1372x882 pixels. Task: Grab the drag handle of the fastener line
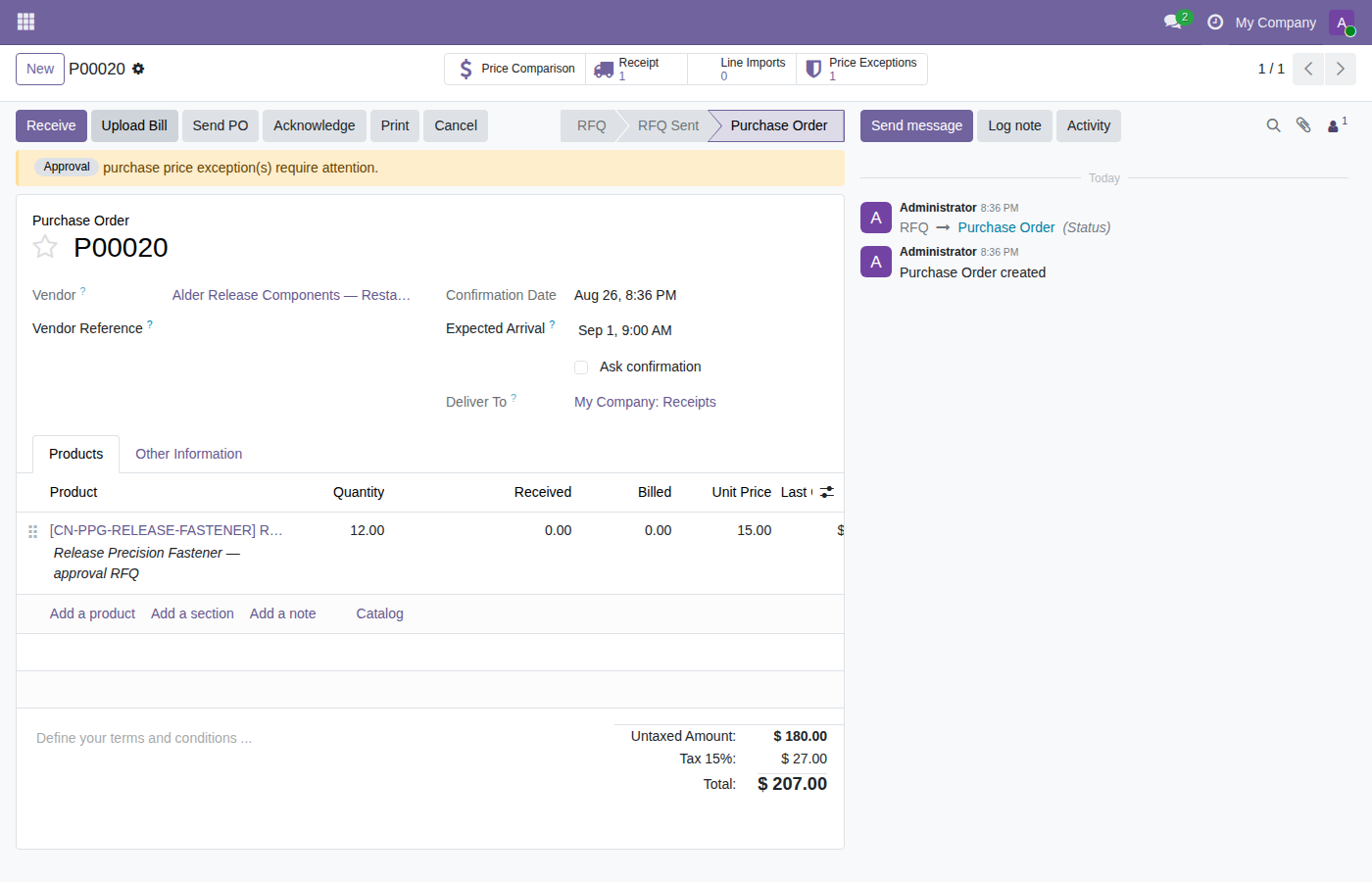tap(32, 531)
